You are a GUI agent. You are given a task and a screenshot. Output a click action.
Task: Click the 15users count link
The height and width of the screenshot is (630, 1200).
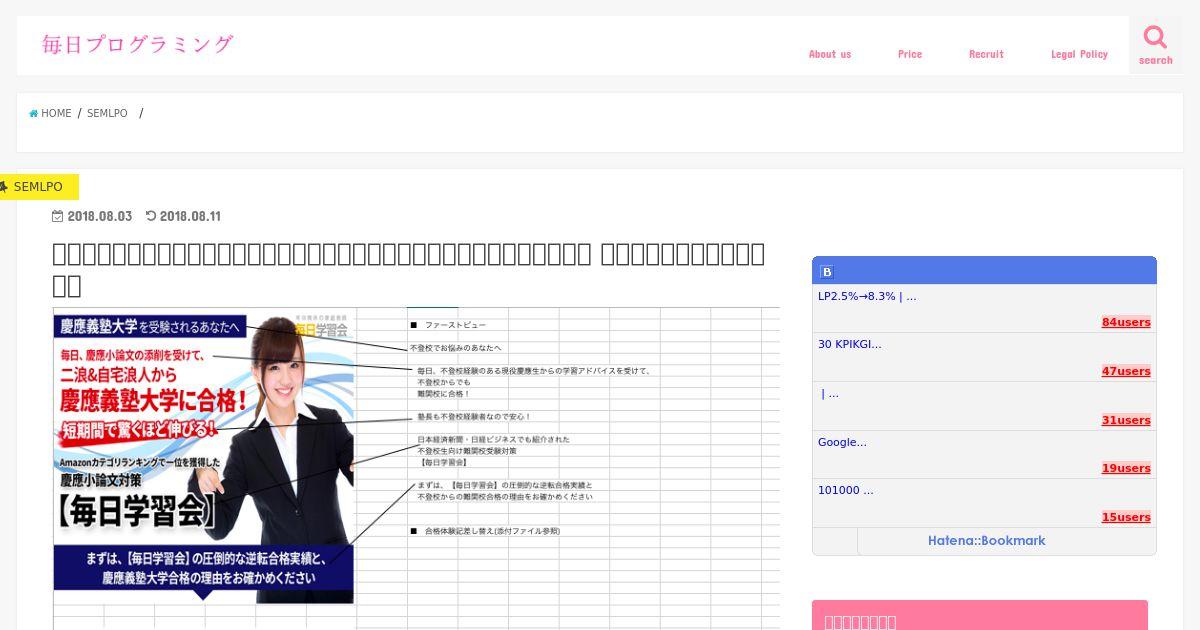click(x=1126, y=517)
